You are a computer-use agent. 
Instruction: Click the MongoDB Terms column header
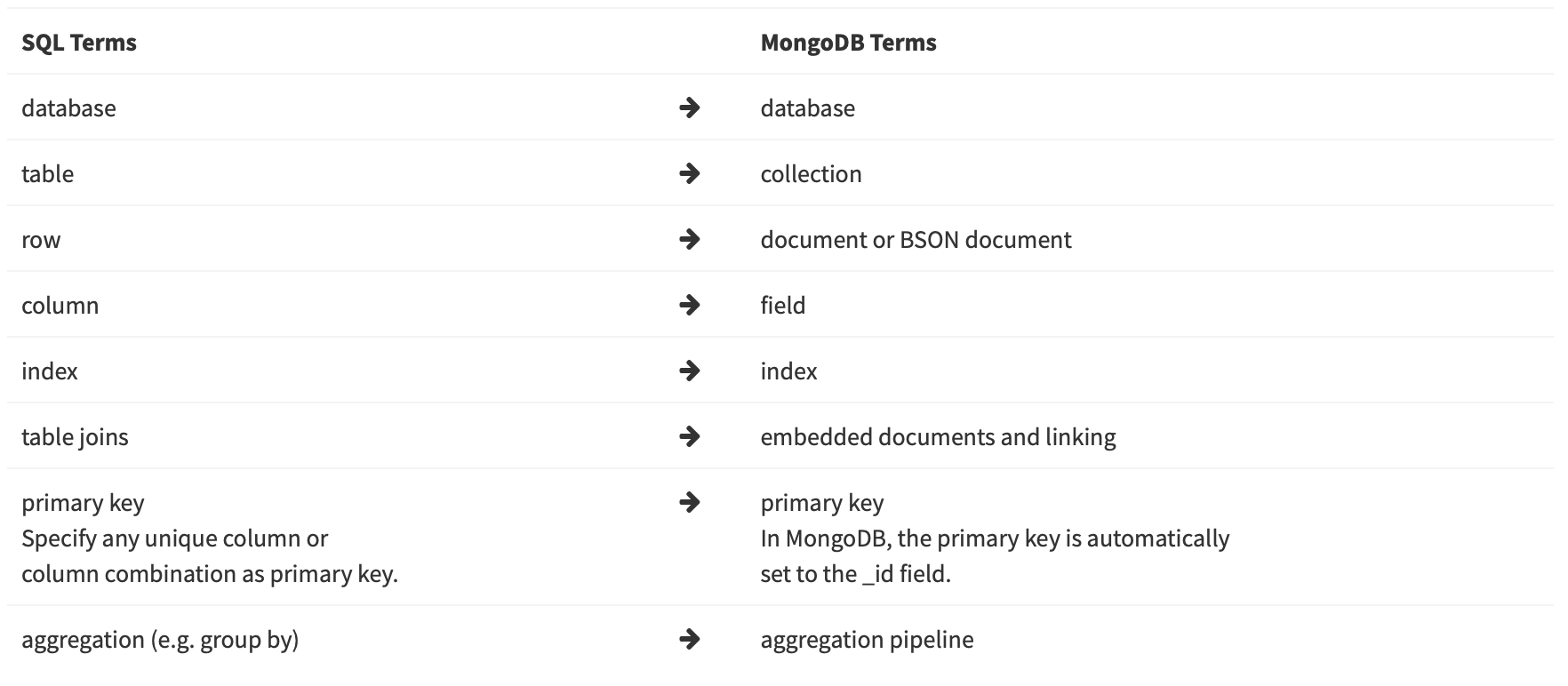click(848, 43)
